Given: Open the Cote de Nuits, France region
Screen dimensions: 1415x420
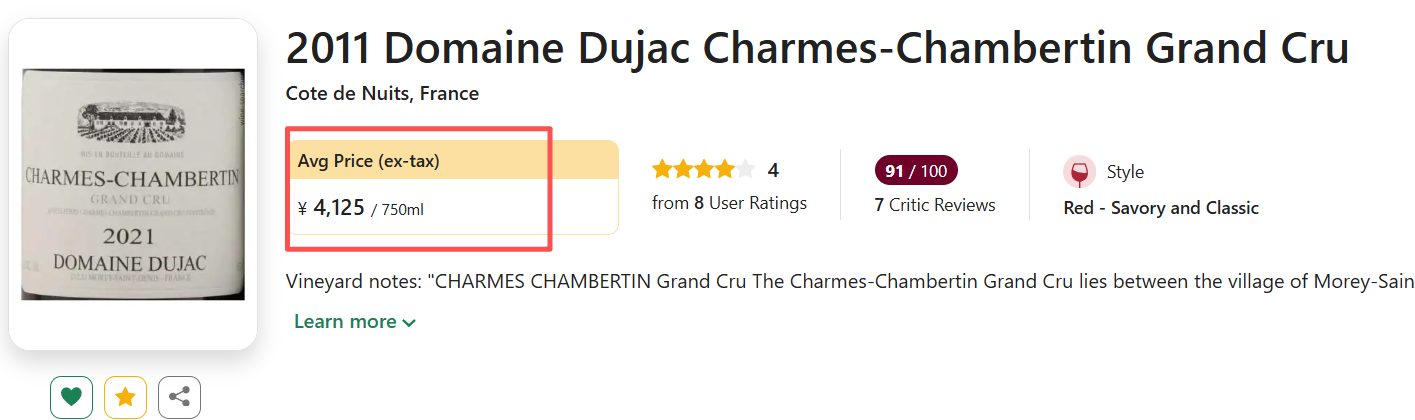Looking at the screenshot, I should point(382,94).
